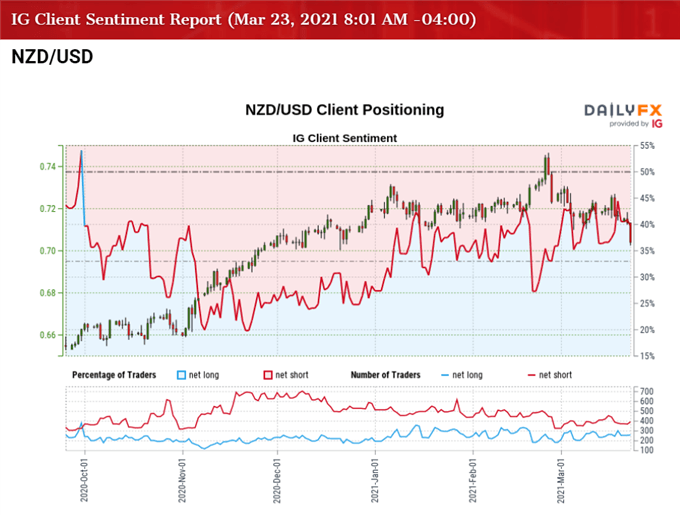The image size is (680, 515).
Task: Click the 0.66 price axis label
Action: click(48, 335)
